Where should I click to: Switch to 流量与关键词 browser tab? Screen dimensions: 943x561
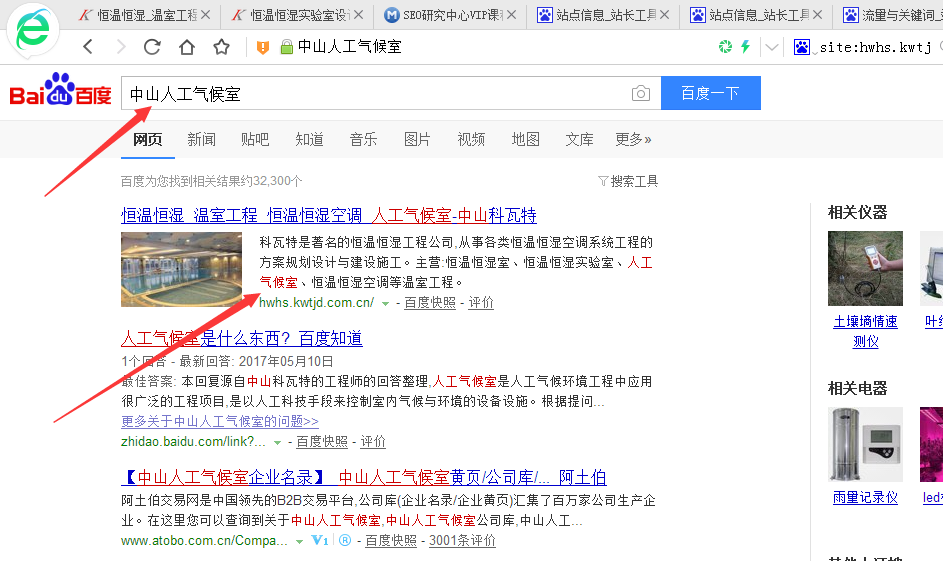point(890,15)
